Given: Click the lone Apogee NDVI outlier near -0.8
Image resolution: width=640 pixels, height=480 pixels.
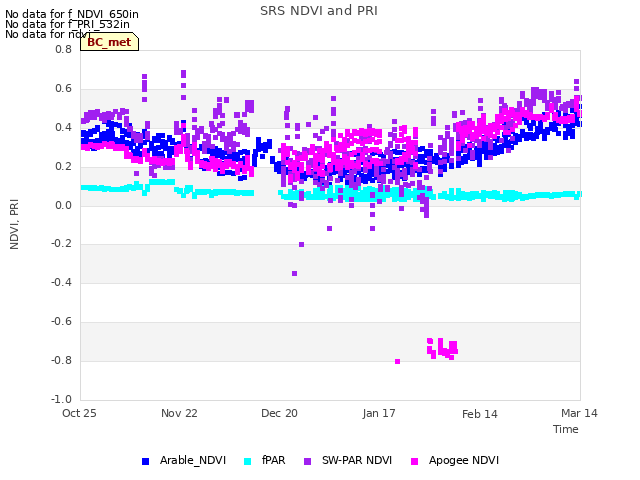Looking at the screenshot, I should click(x=398, y=361).
